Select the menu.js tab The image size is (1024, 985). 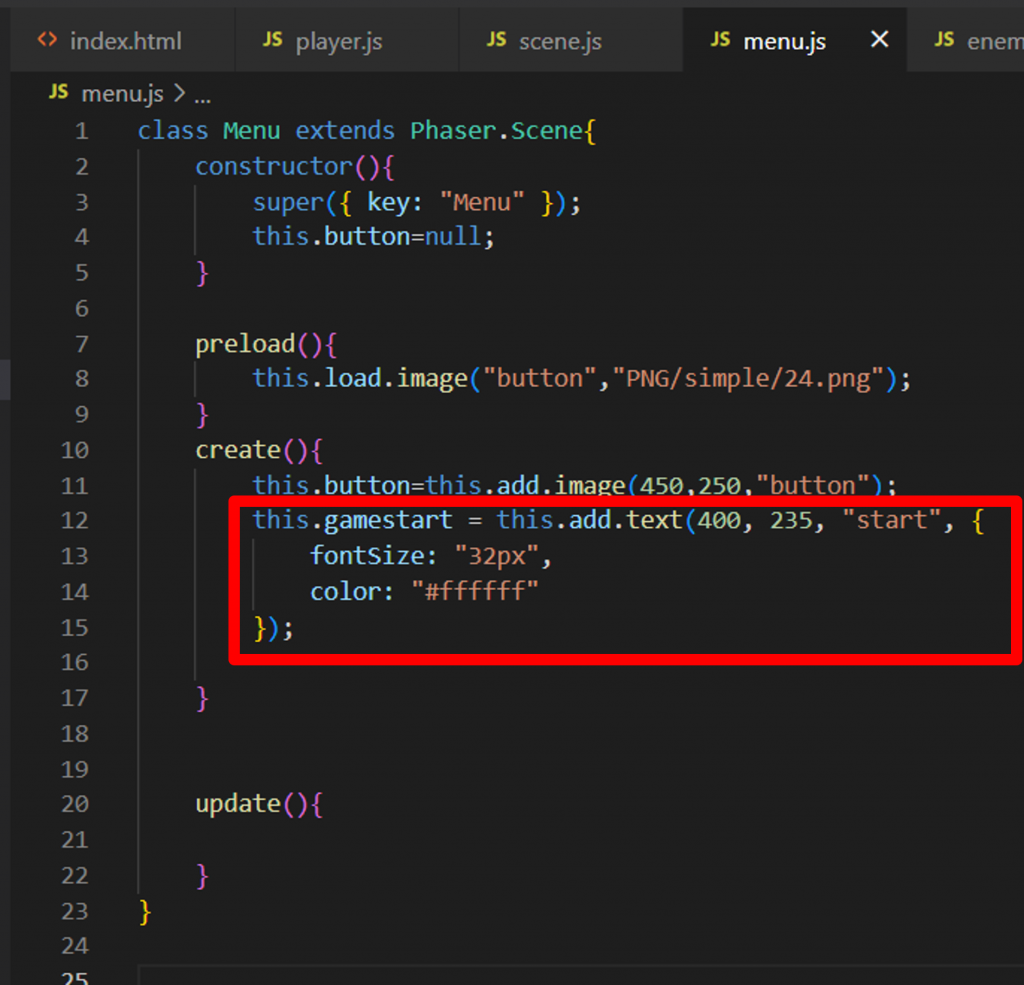(784, 41)
